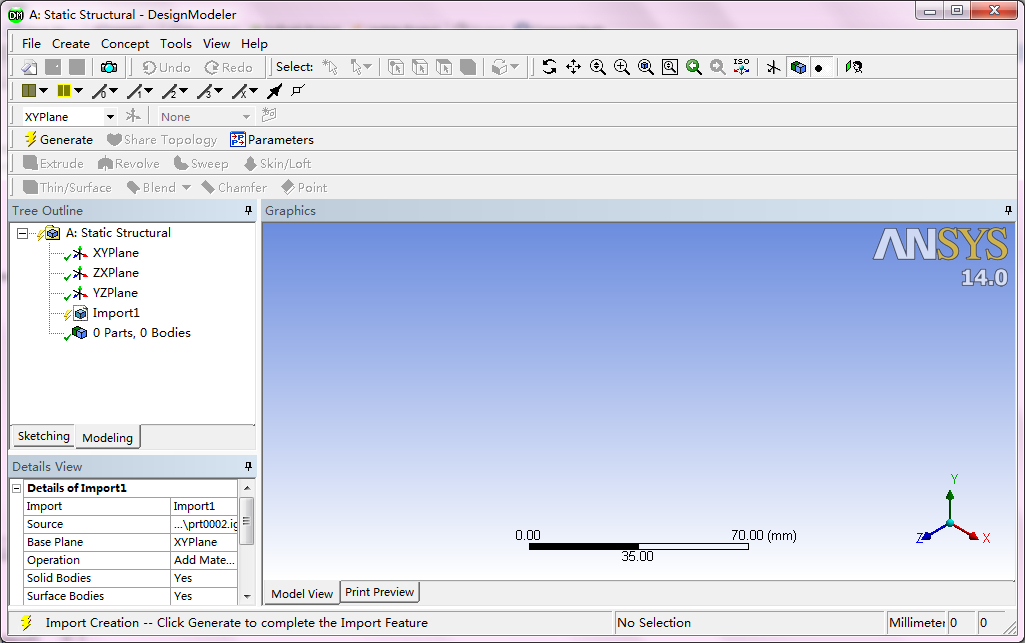Switch to the Sketching tab

[x=42, y=436]
